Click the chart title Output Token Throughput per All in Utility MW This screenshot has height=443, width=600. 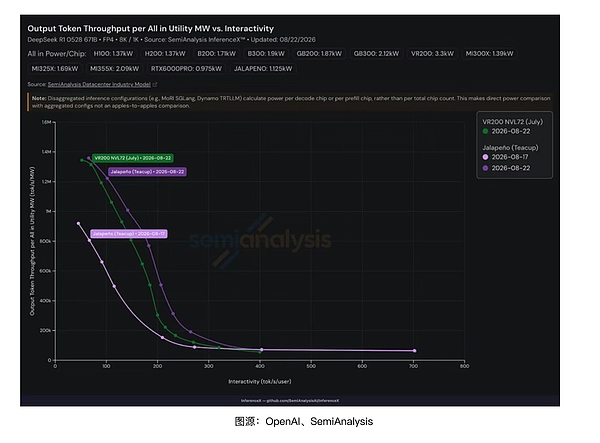click(150, 28)
